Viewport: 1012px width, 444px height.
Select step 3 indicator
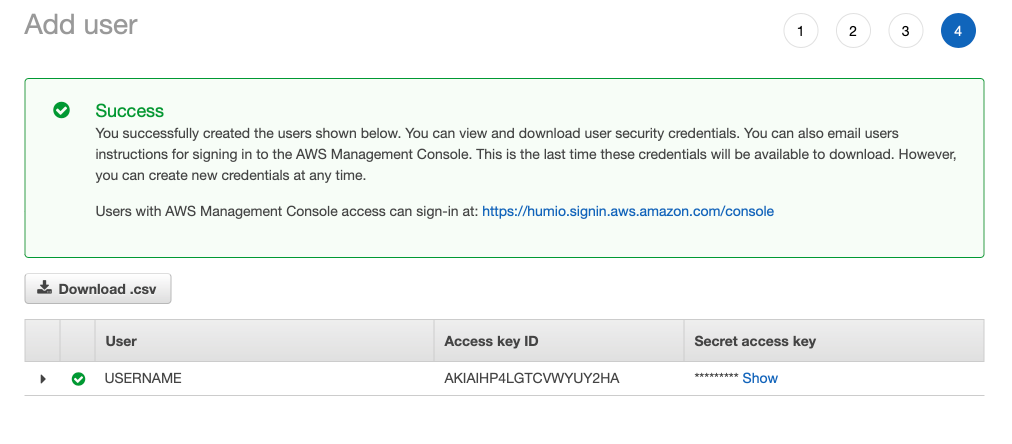pos(905,31)
